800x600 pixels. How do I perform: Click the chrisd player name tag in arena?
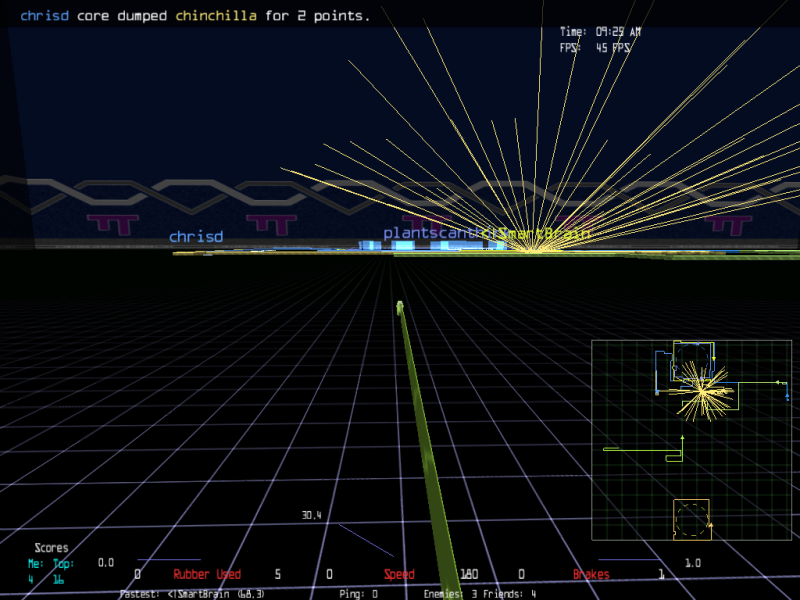[x=195, y=237]
